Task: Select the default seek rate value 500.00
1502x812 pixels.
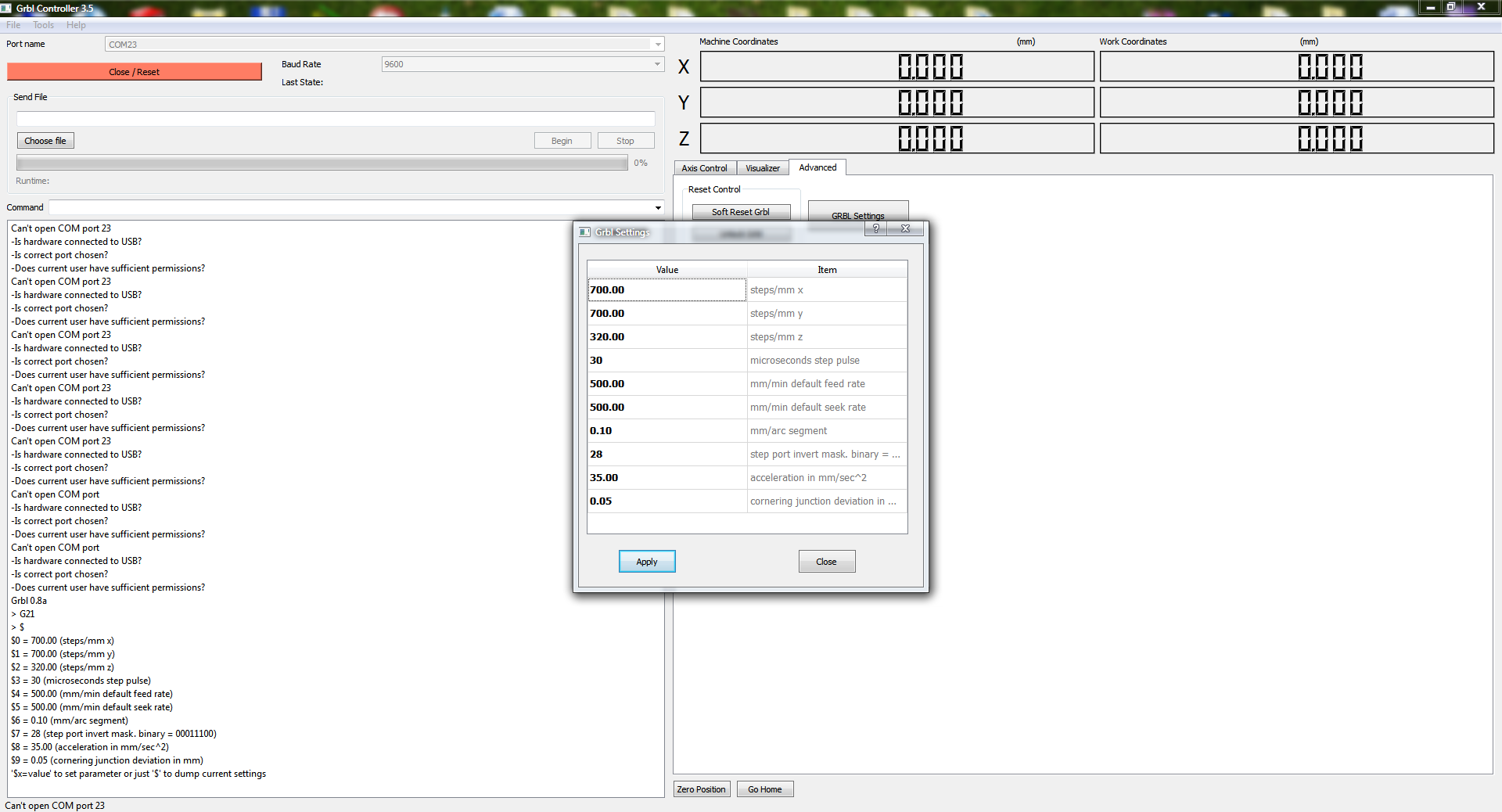Action: pyautogui.click(x=667, y=408)
